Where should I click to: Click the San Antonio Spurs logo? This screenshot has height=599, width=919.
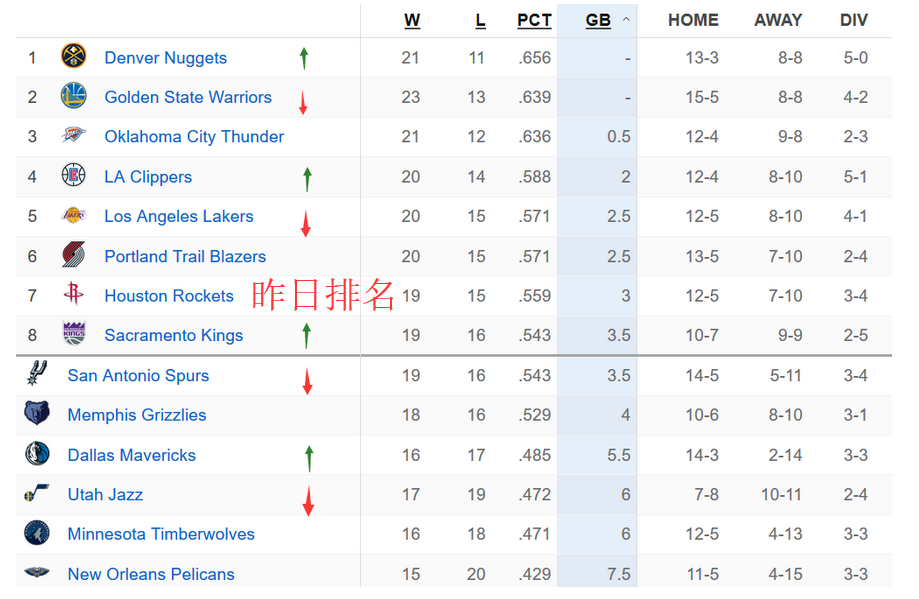[36, 375]
